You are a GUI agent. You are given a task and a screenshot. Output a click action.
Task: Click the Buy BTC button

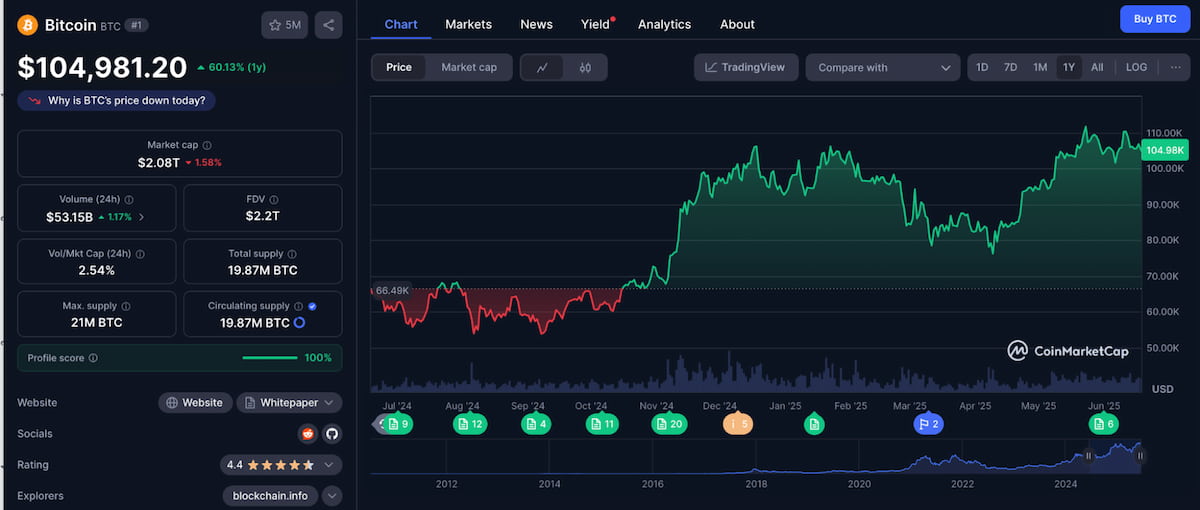coord(1155,19)
